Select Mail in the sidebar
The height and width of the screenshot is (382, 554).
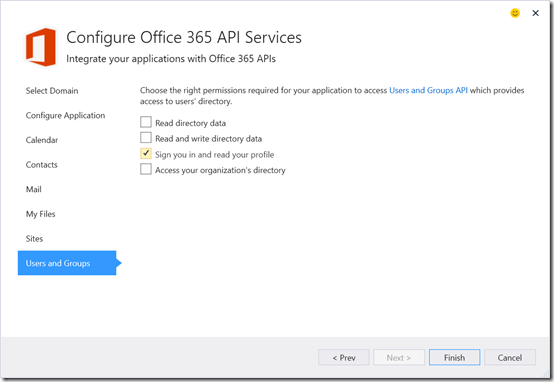(34, 189)
